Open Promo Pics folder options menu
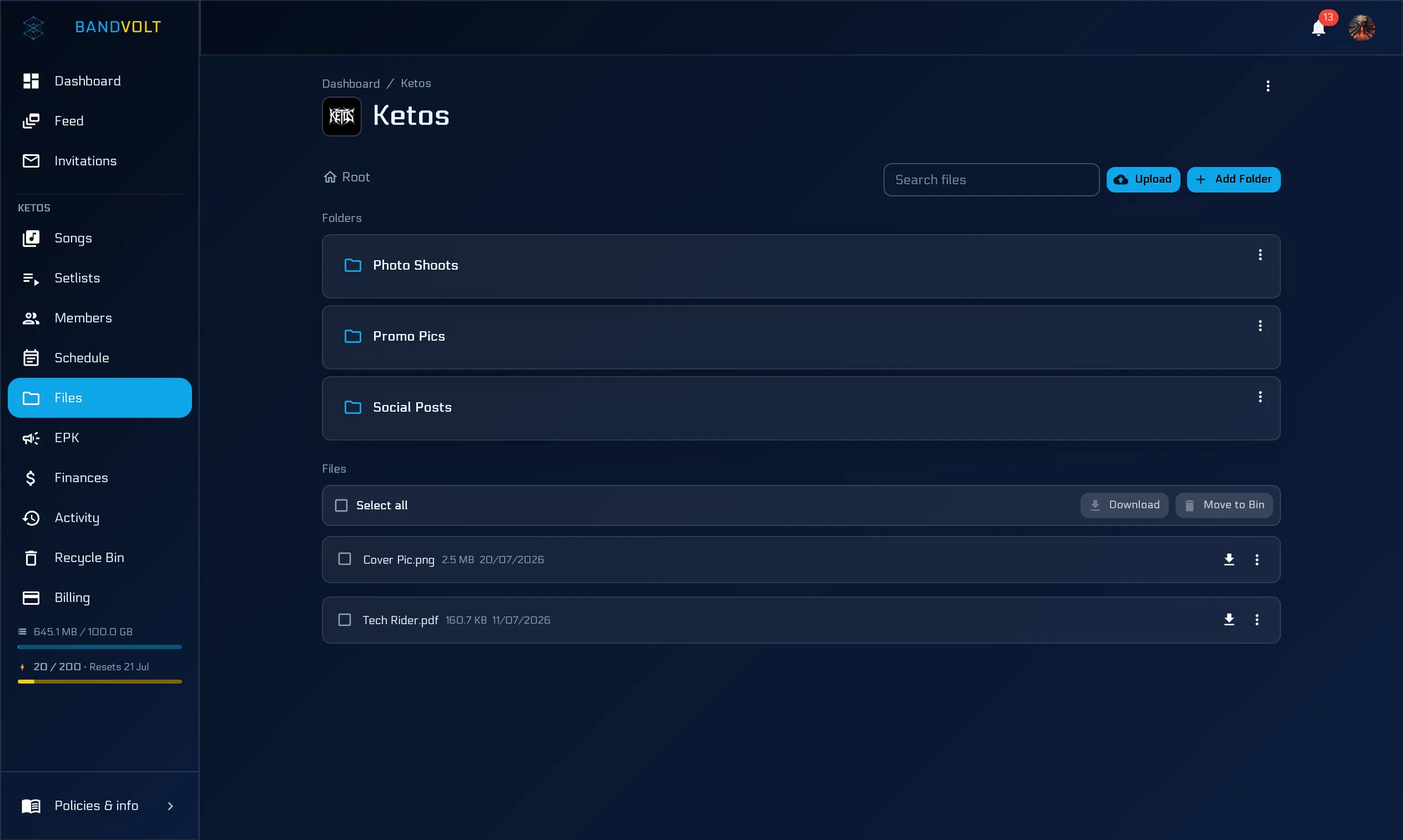 (1260, 326)
